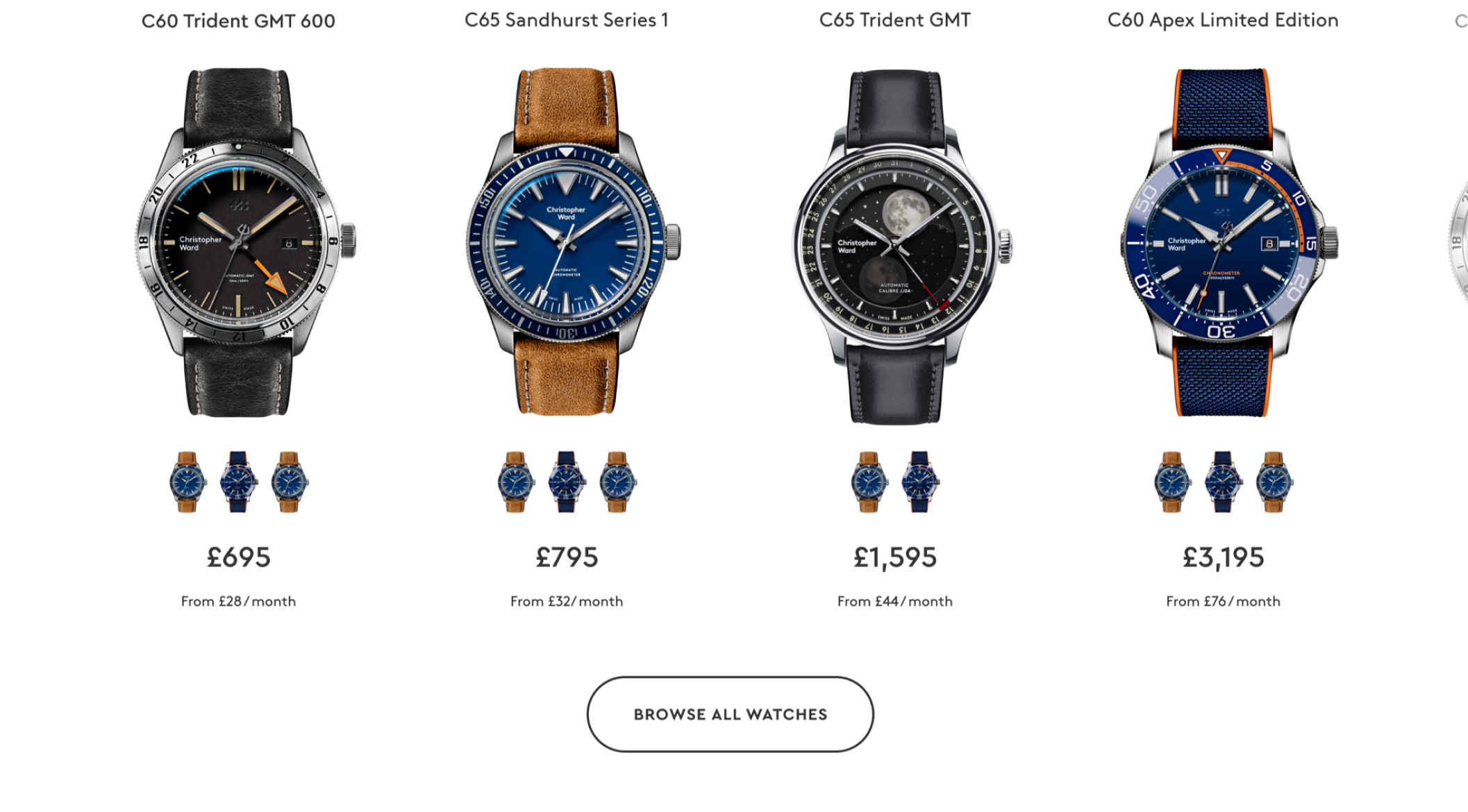Select third variant thumbnail under C65 Sandhurst Series 1
The width and height of the screenshot is (1468, 812).
(618, 482)
